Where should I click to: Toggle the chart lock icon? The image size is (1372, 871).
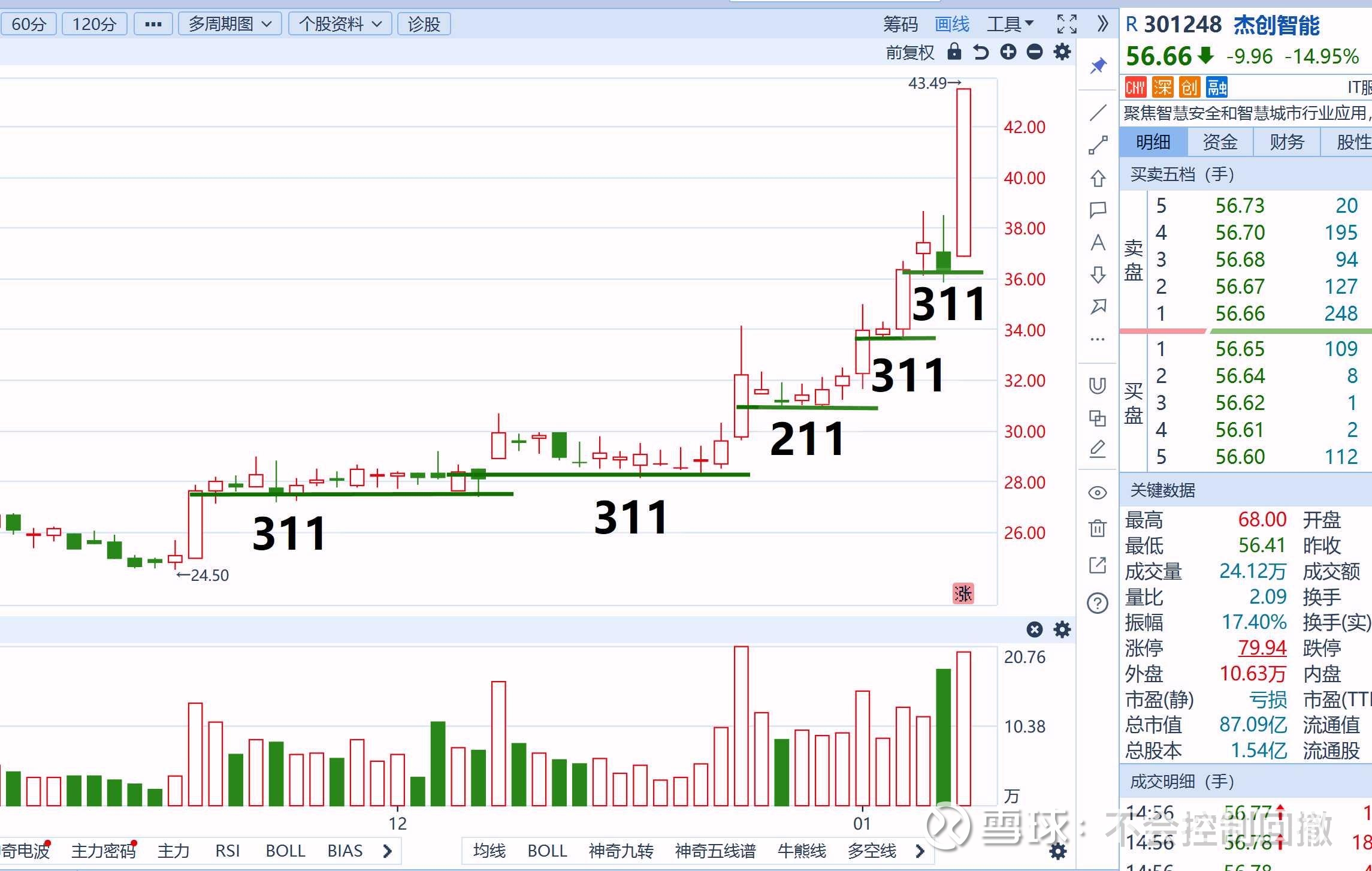pos(954,52)
